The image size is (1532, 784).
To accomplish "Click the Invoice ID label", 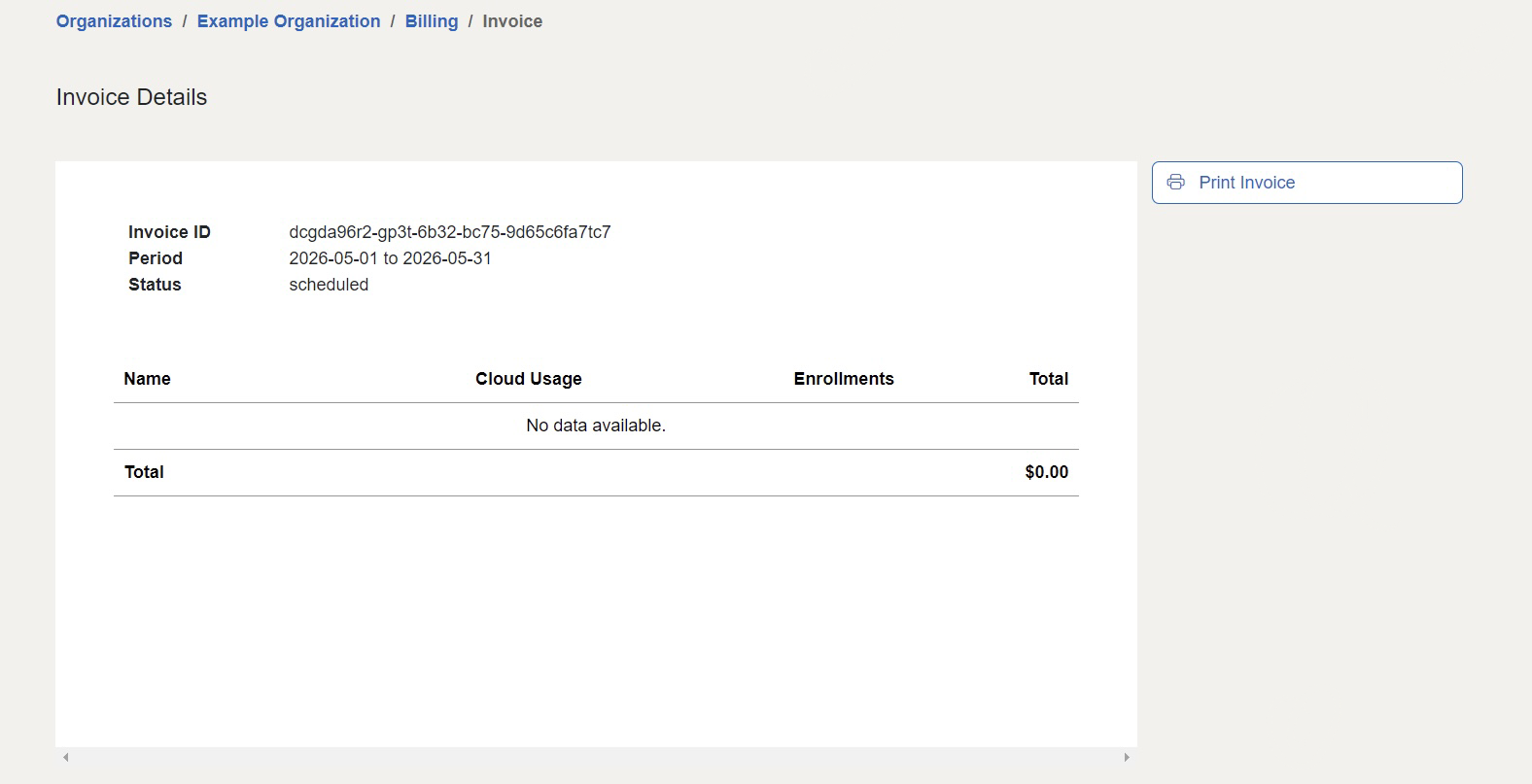I will click(x=169, y=232).
